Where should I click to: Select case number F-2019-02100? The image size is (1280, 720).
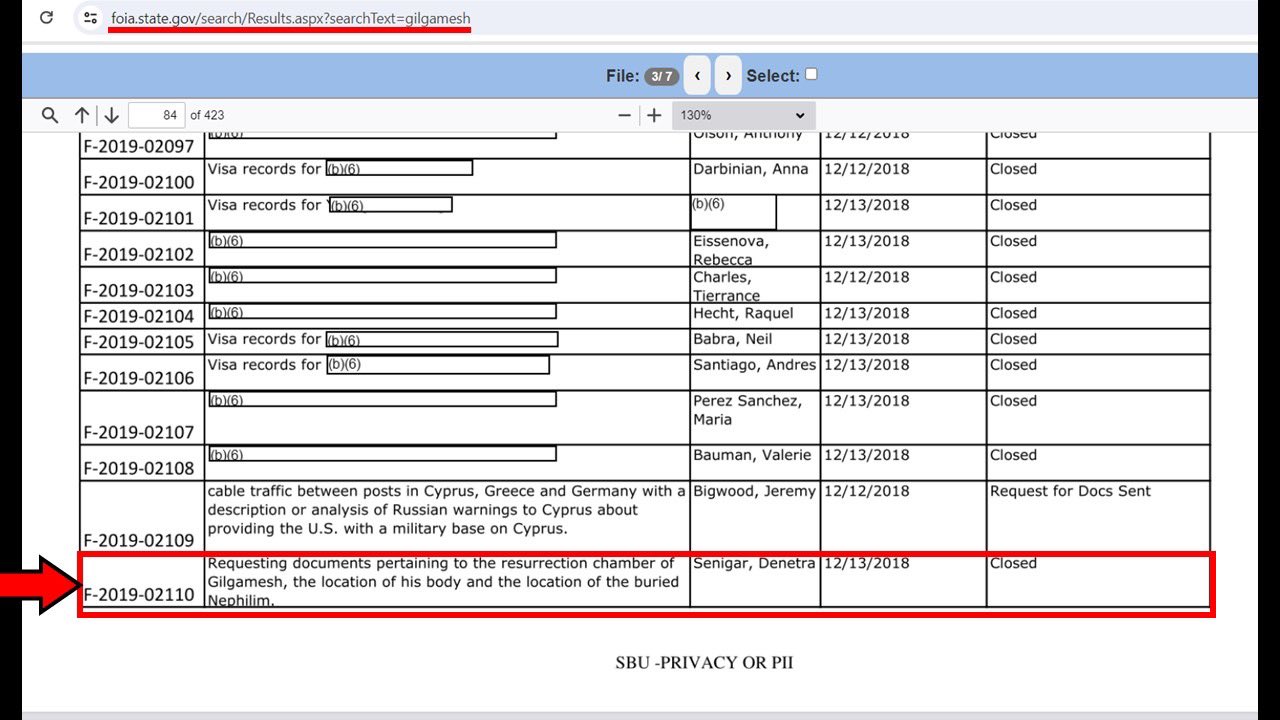point(139,182)
